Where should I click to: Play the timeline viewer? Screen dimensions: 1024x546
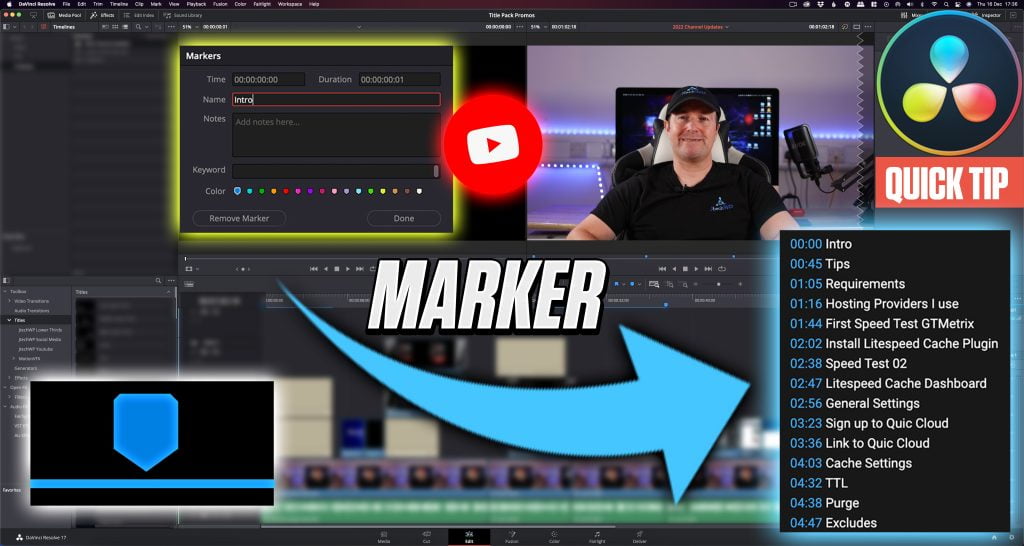(x=696, y=268)
